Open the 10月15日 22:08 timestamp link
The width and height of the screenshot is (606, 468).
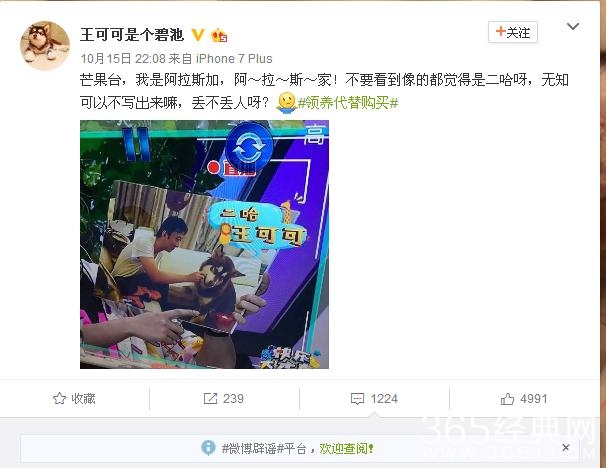[123, 58]
